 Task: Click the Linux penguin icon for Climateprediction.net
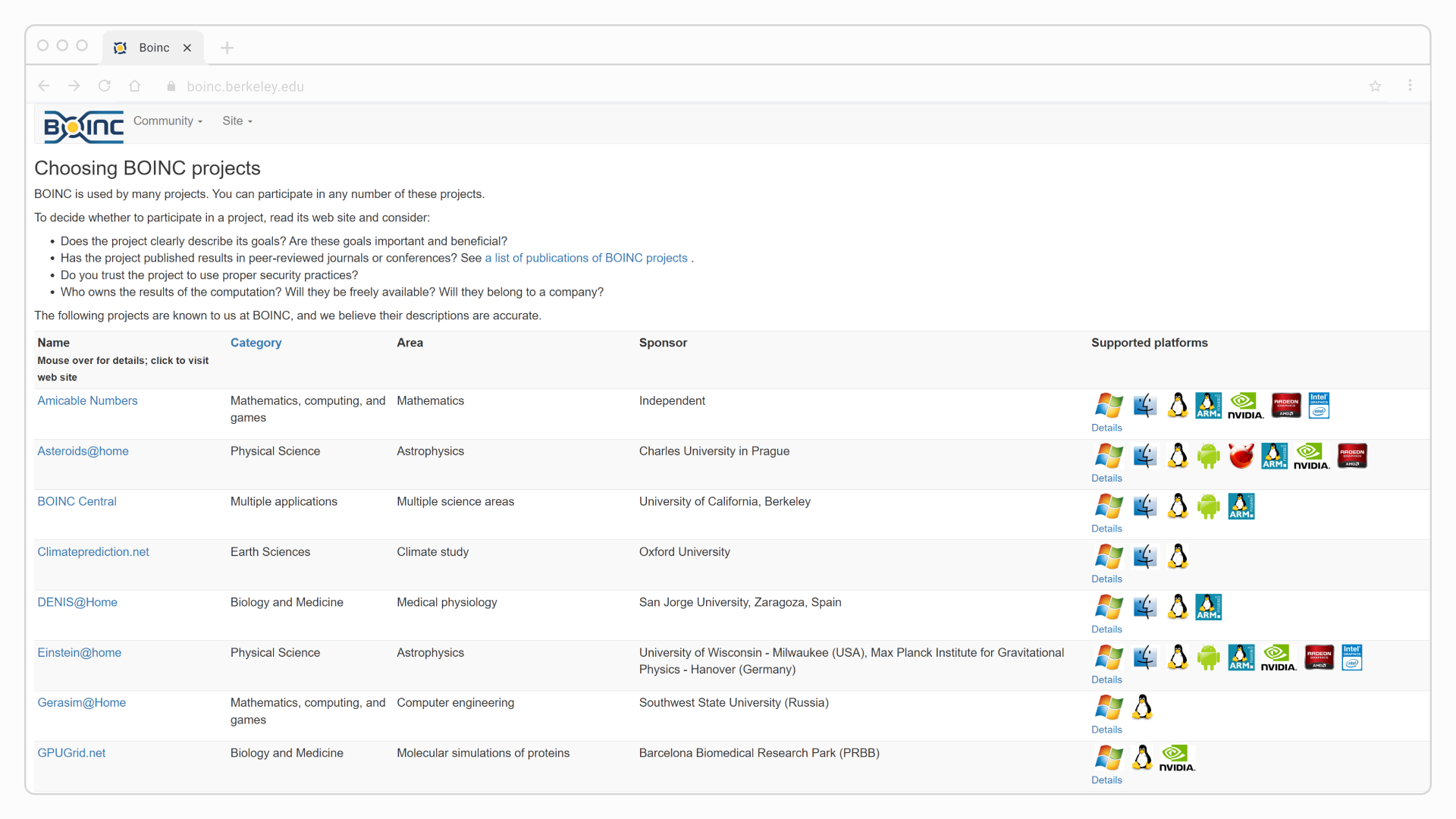coord(1178,557)
